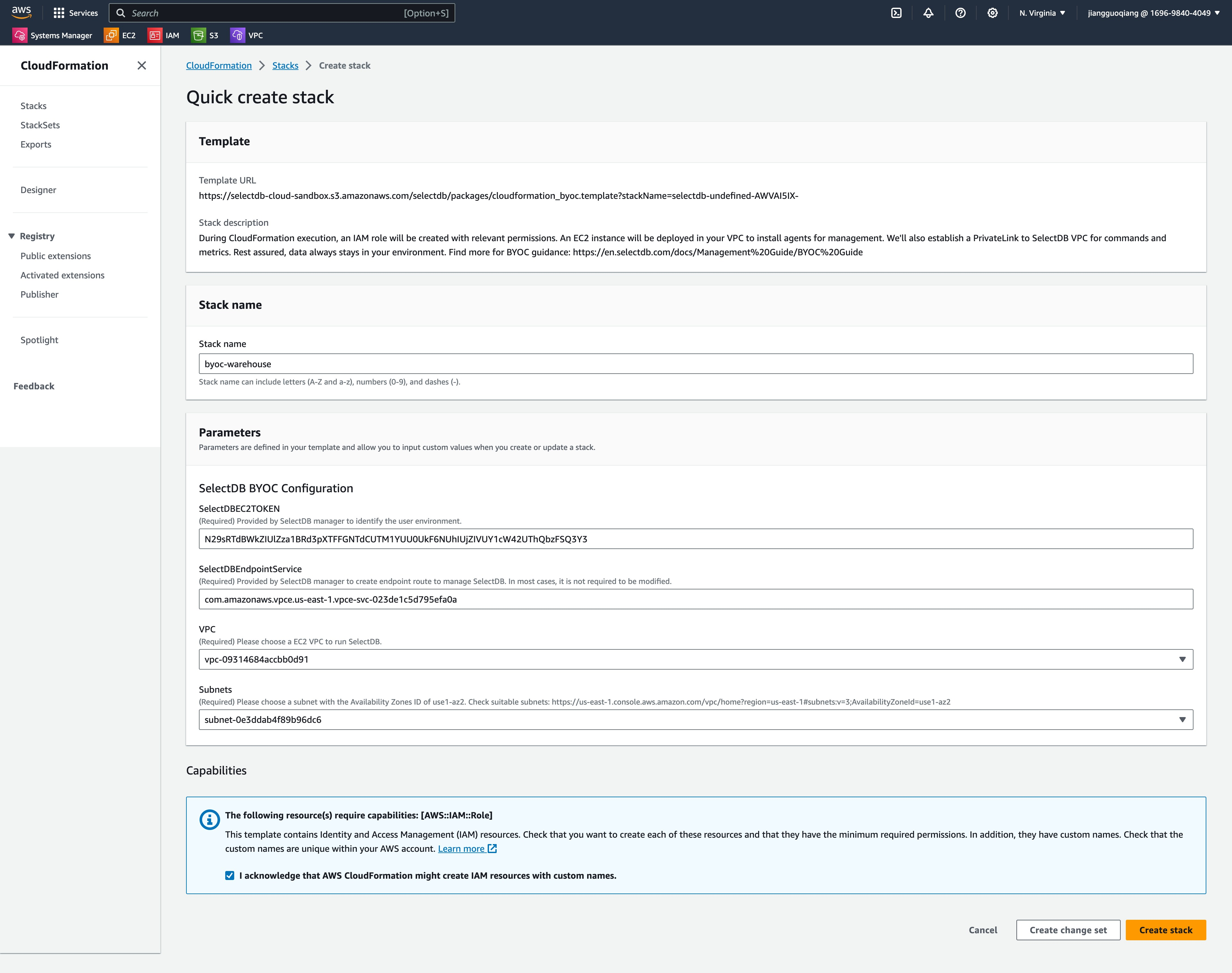
Task: Click the Services label in top bar
Action: (83, 13)
